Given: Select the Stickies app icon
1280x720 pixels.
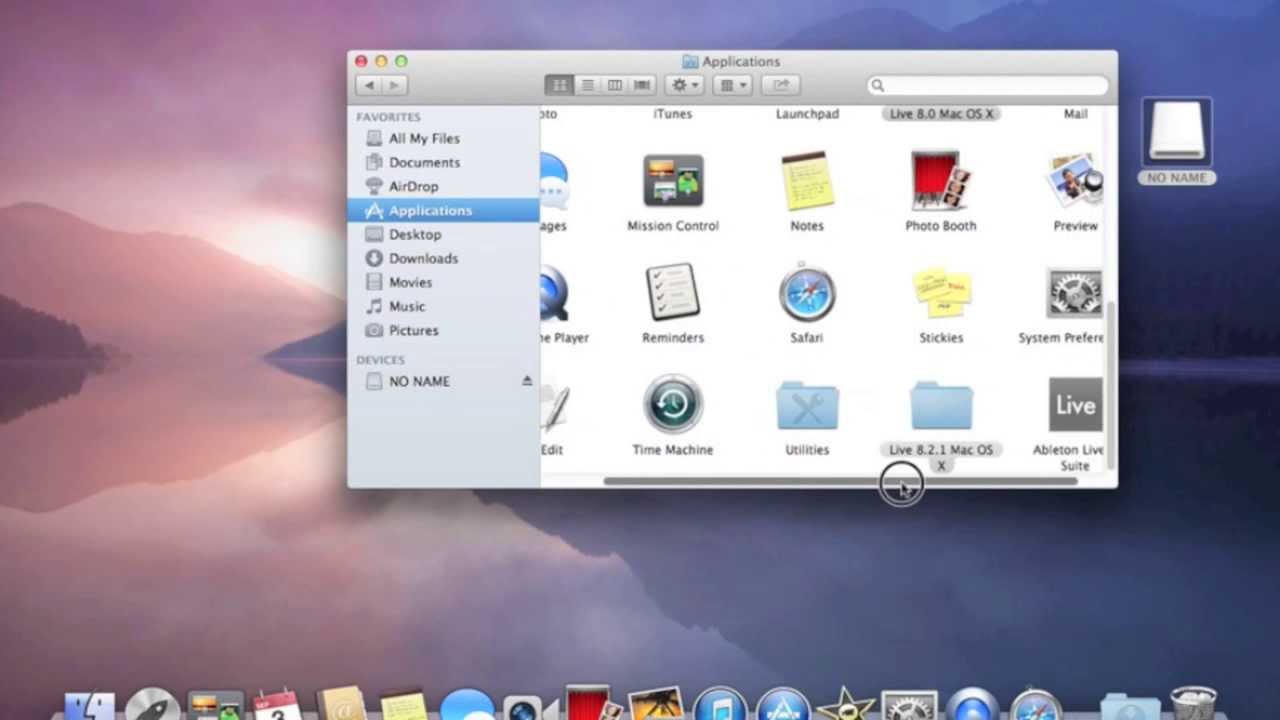Looking at the screenshot, I should tap(941, 293).
